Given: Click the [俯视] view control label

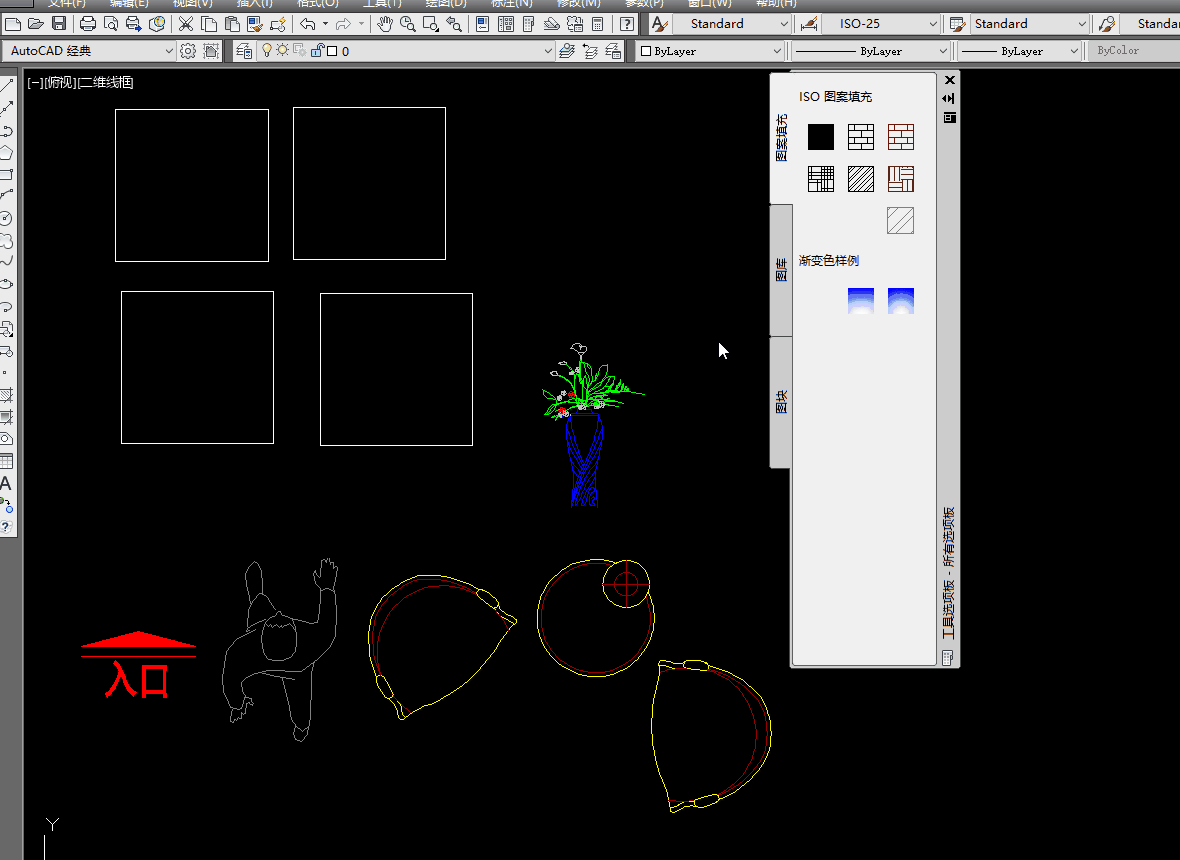Looking at the screenshot, I should coord(60,82).
